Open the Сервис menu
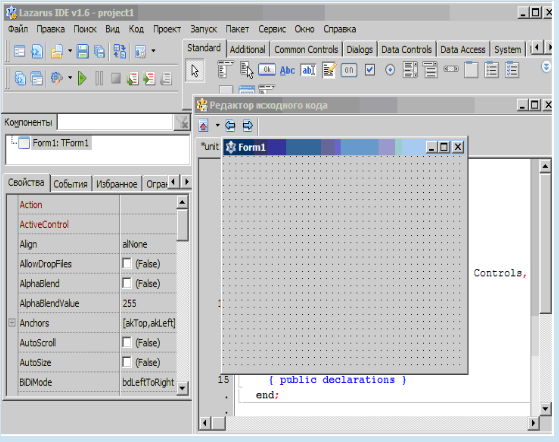 coord(272,29)
